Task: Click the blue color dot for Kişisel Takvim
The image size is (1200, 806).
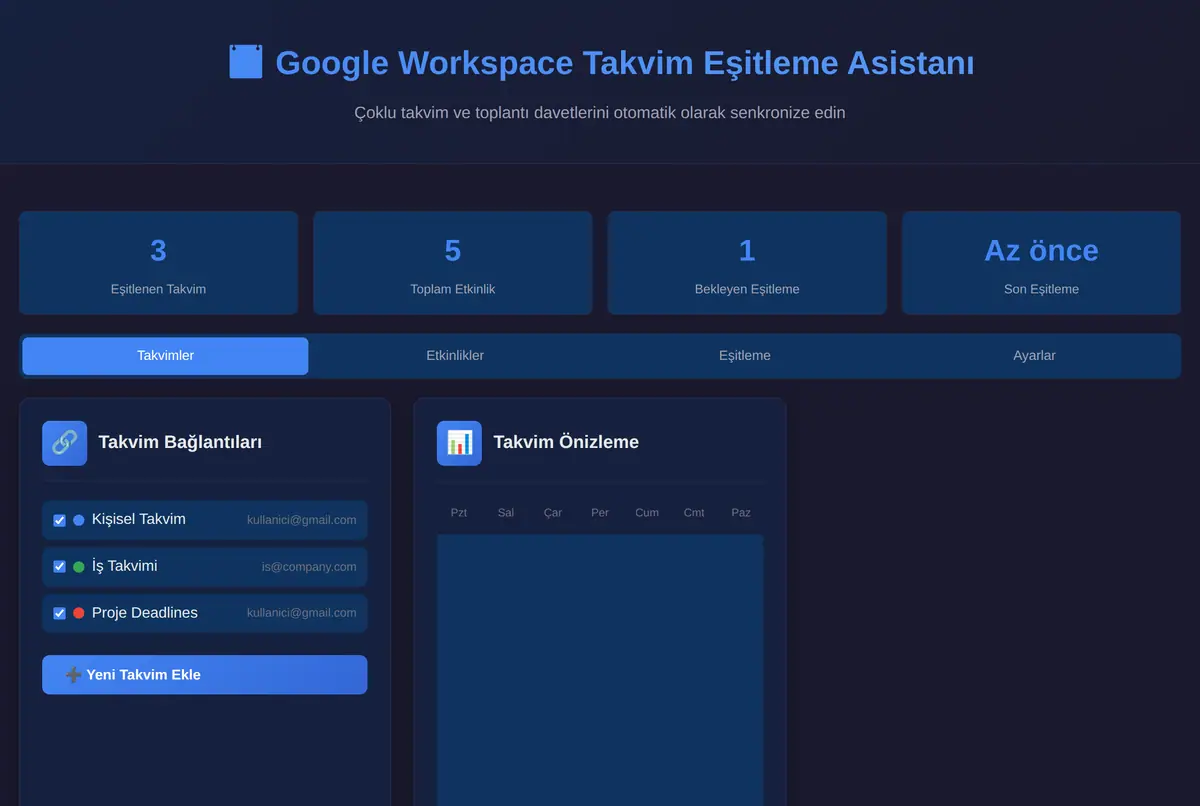Action: (x=79, y=520)
